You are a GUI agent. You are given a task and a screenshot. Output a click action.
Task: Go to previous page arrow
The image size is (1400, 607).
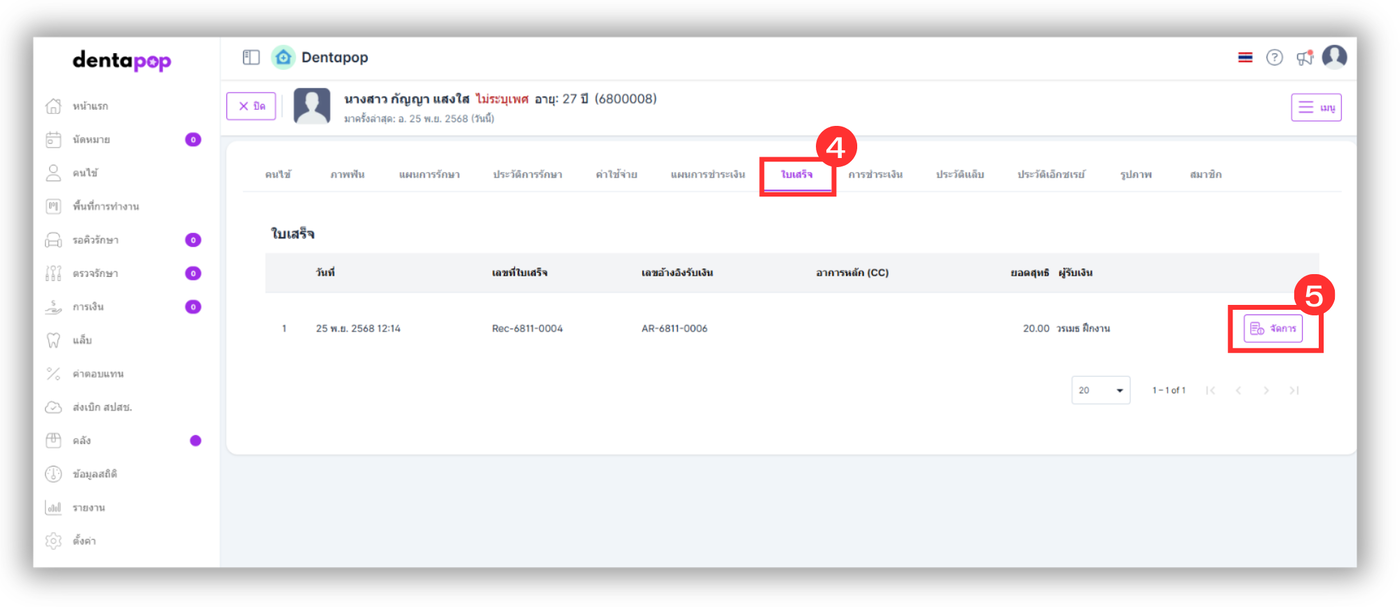(1238, 390)
